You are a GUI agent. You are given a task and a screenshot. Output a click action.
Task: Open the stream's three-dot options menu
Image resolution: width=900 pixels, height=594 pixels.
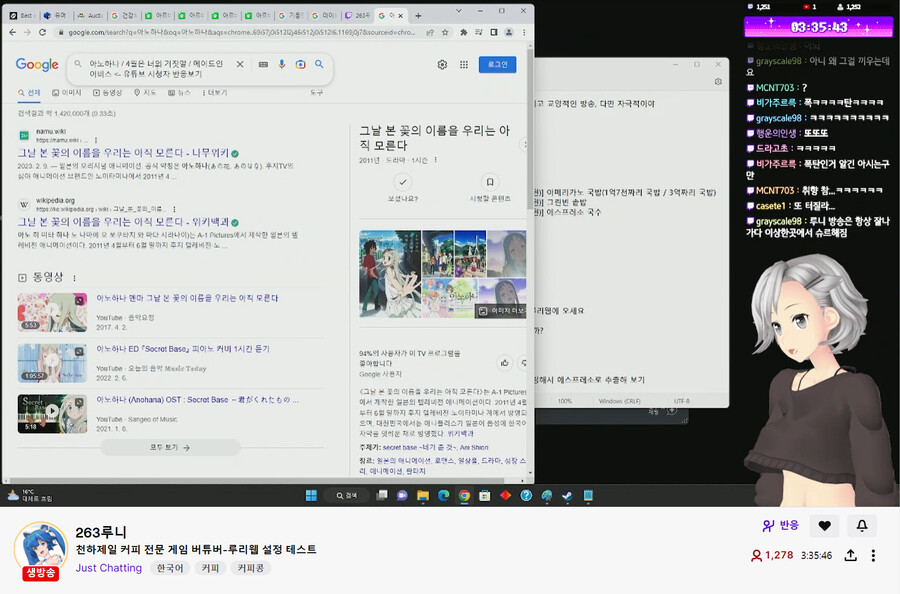pyautogui.click(x=873, y=555)
